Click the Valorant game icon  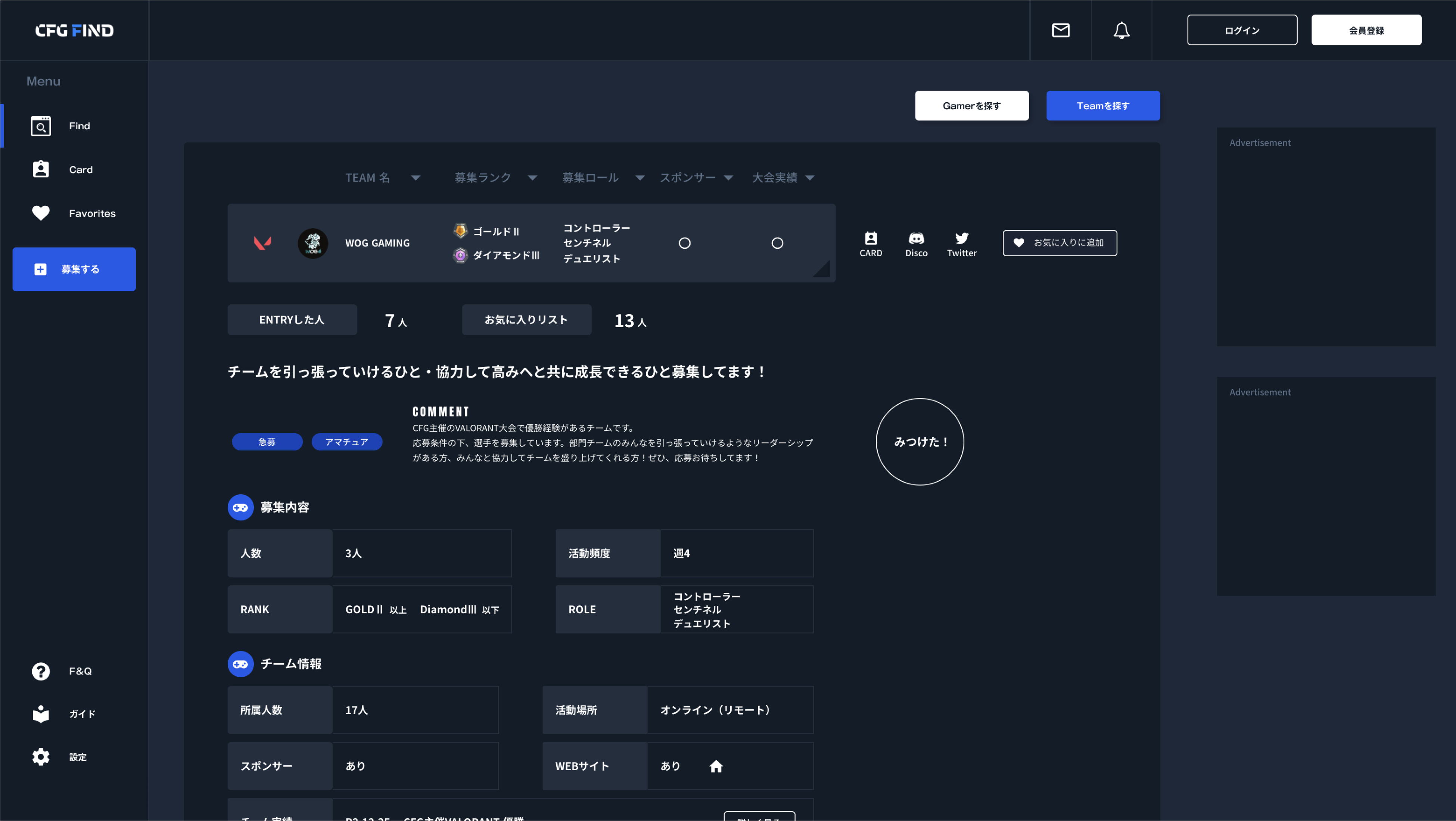click(x=262, y=243)
